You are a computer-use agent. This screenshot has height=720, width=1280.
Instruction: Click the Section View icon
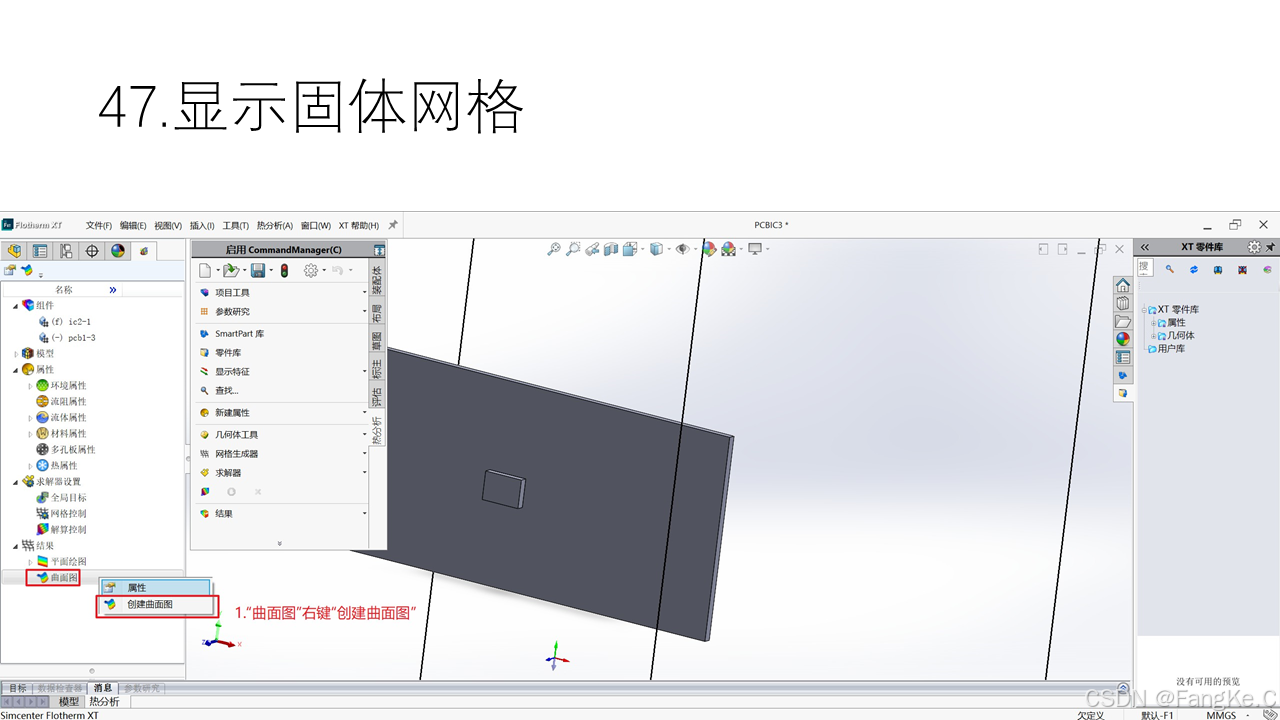(x=610, y=249)
